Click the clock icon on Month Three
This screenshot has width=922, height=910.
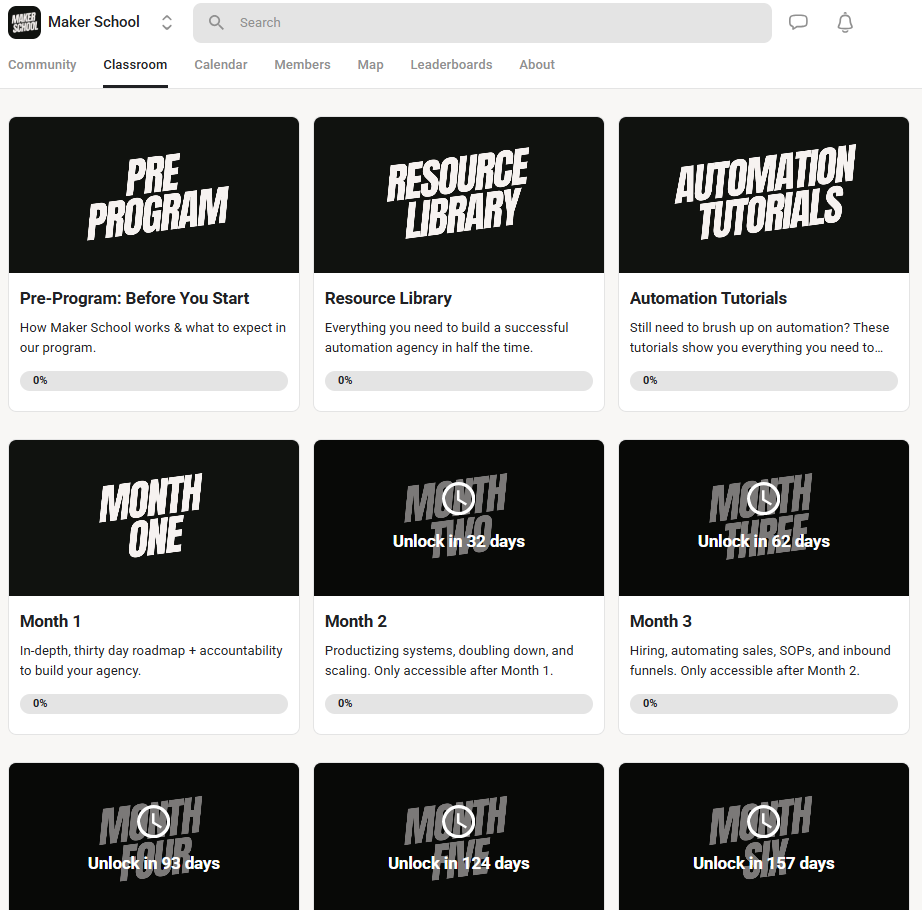(763, 498)
